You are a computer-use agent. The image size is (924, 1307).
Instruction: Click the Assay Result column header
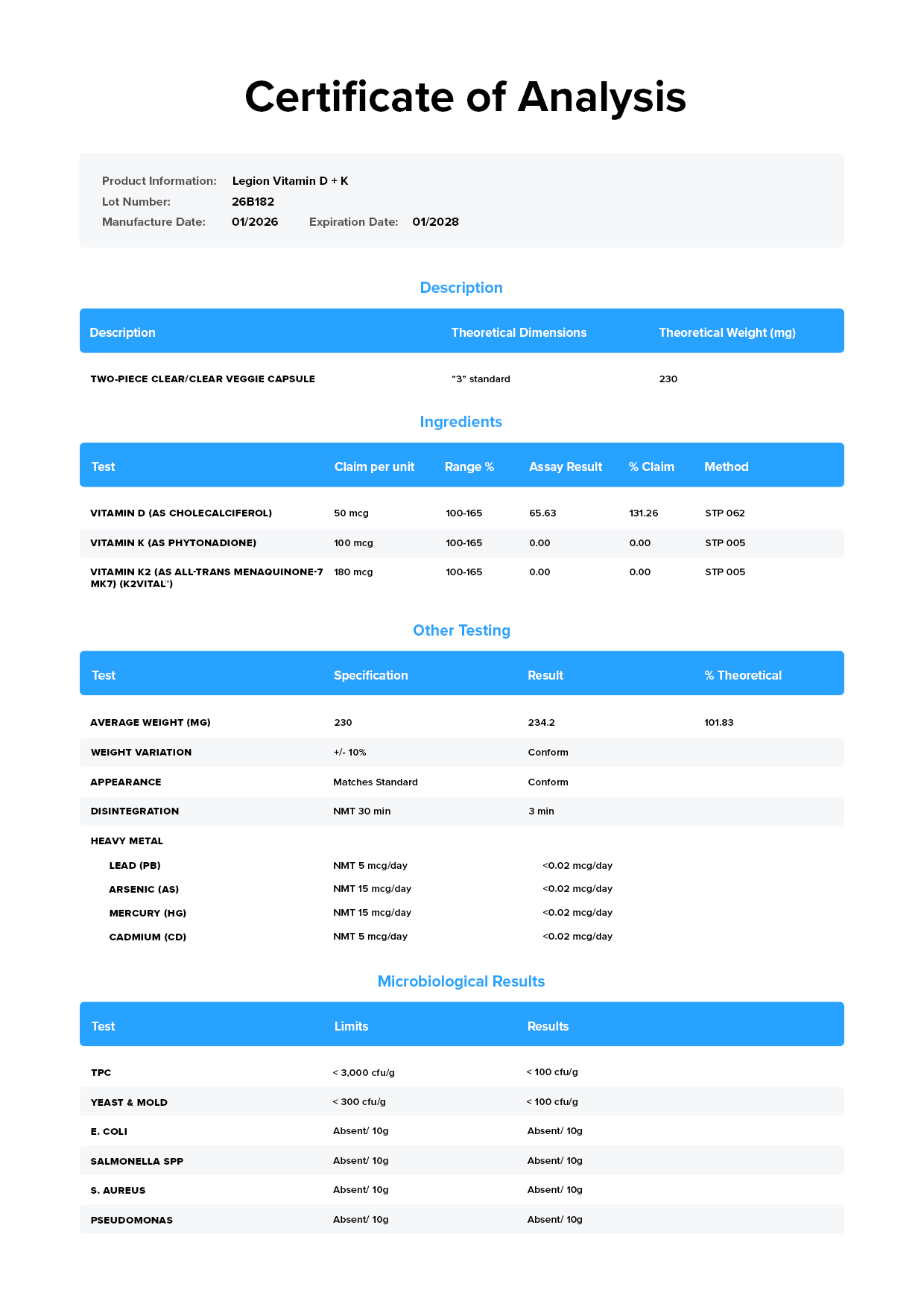click(566, 466)
